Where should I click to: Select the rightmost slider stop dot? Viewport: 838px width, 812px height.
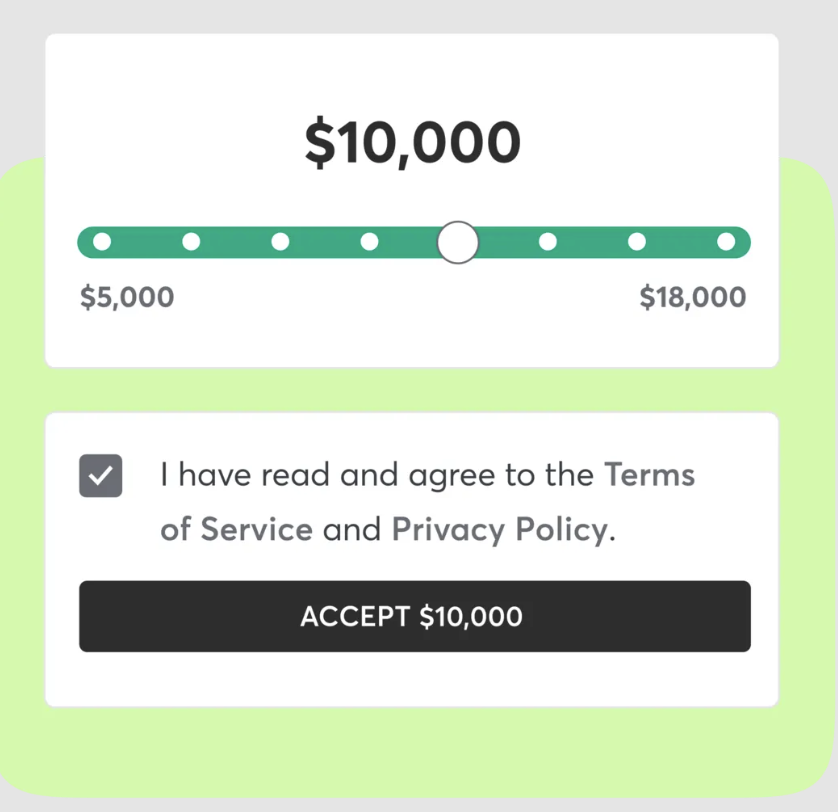[726, 242]
